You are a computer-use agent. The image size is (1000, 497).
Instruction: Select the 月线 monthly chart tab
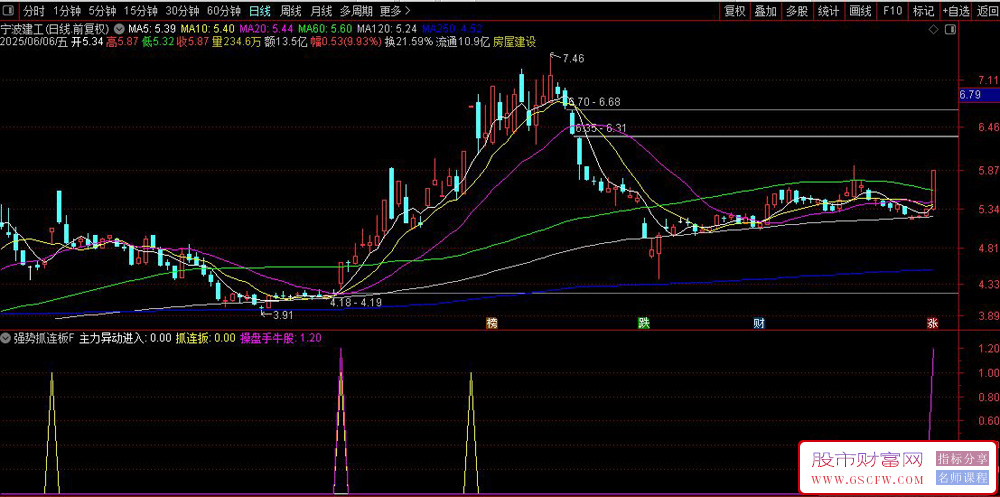coord(321,11)
